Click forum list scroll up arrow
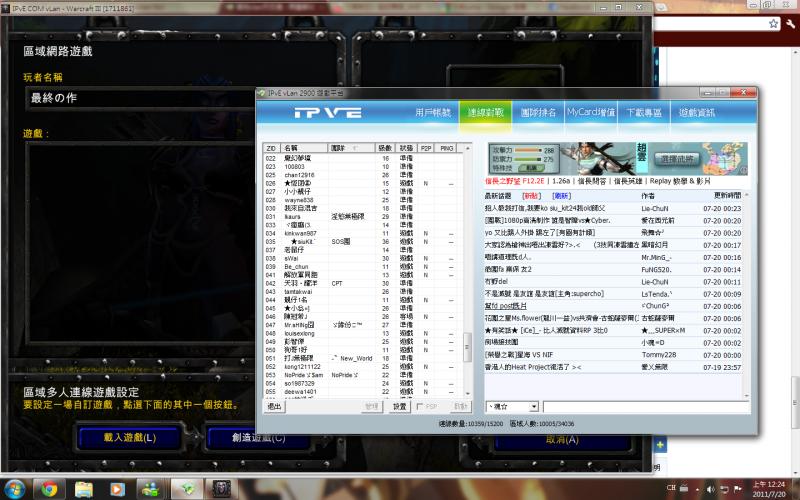 746,195
